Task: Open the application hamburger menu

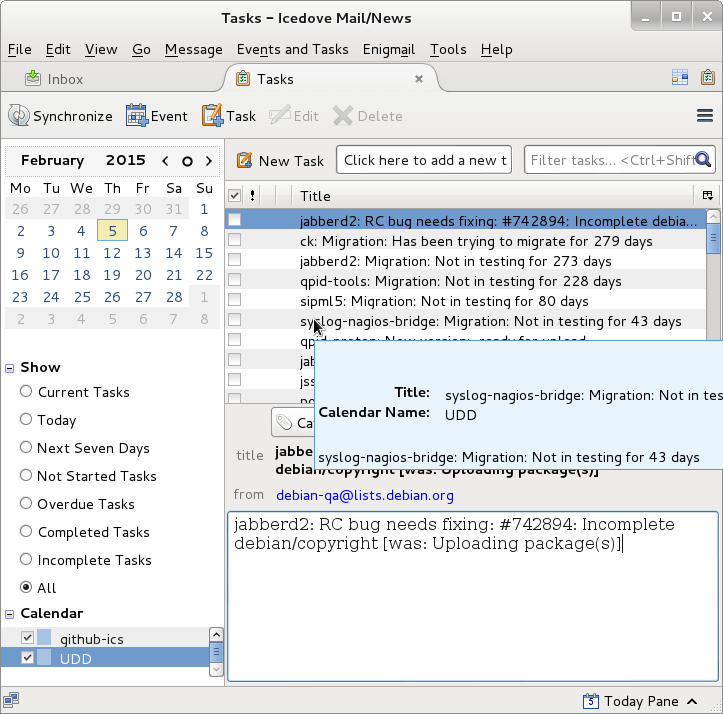Action: click(x=705, y=115)
